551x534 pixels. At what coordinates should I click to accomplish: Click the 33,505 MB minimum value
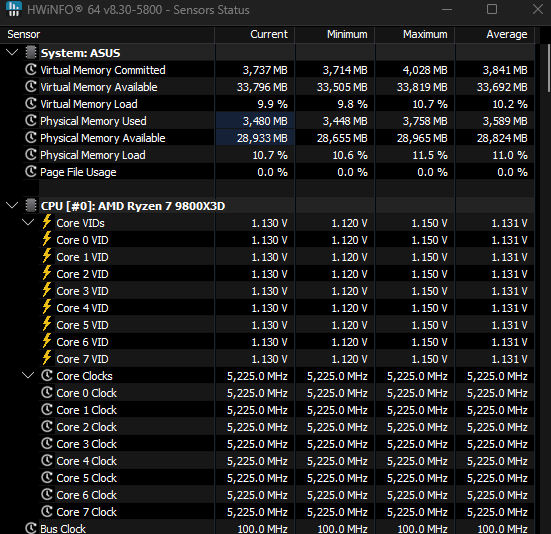pyautogui.click(x=342, y=87)
